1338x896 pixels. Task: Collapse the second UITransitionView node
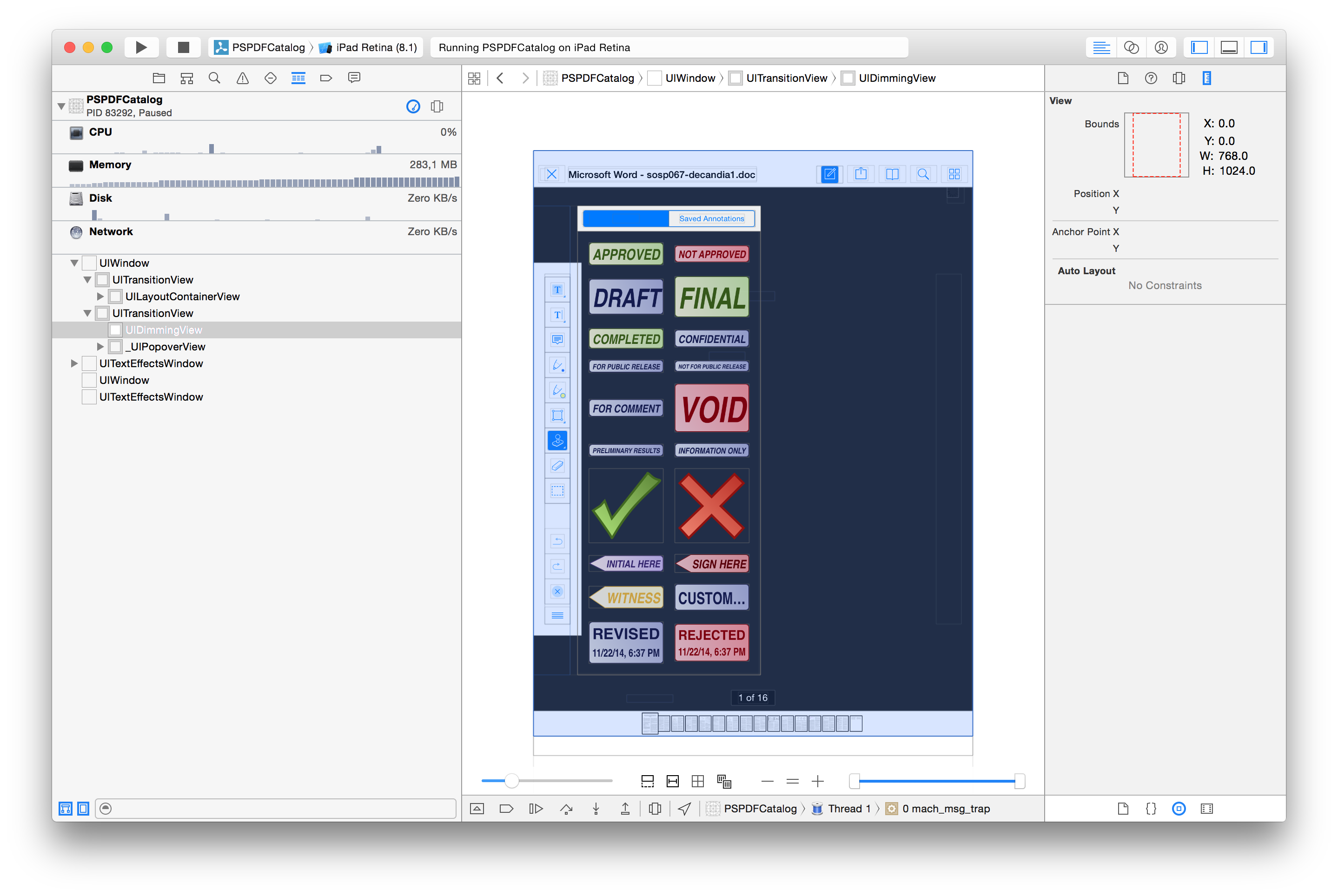click(87, 313)
